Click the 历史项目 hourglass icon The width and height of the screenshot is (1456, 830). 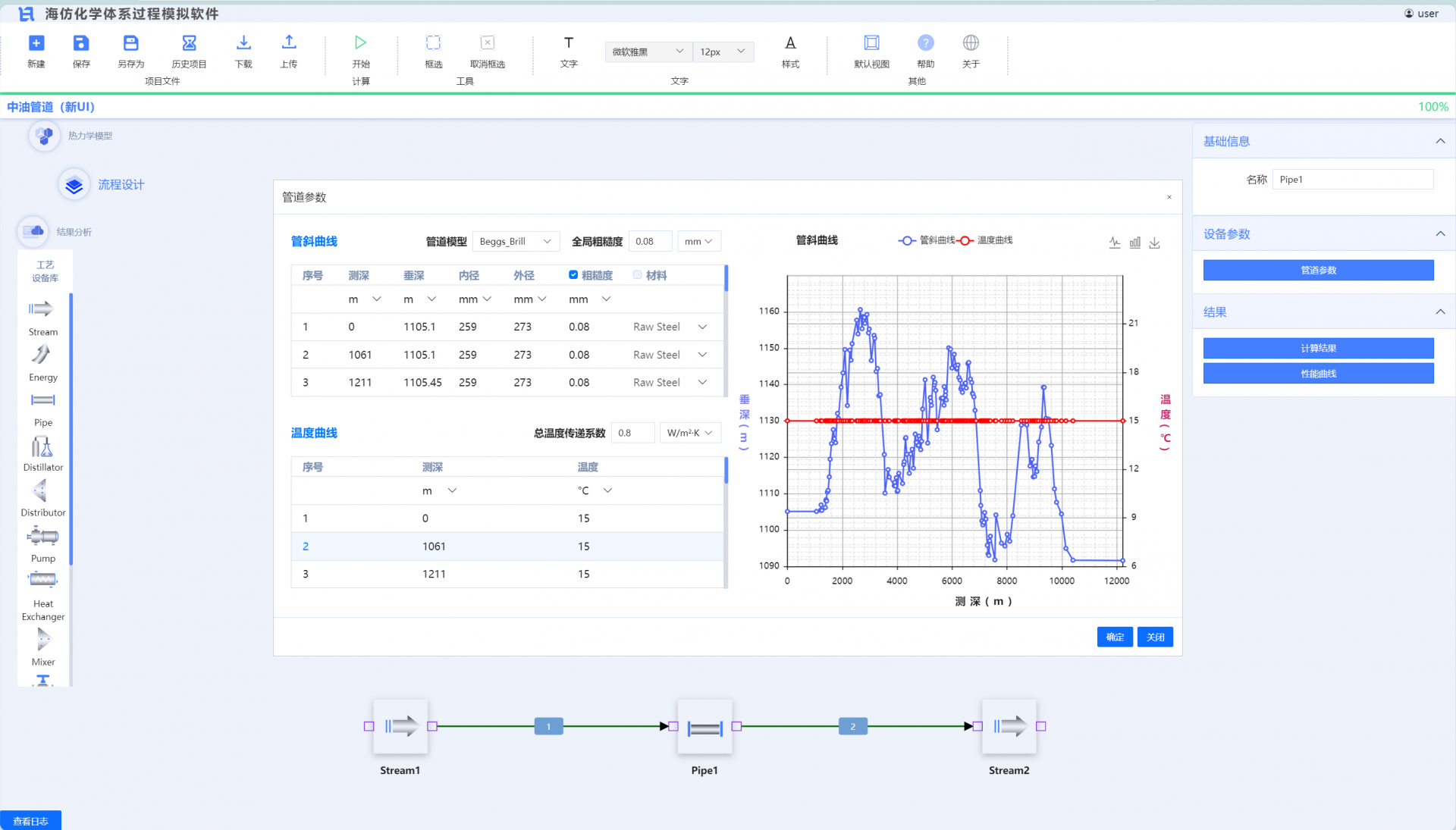[189, 43]
